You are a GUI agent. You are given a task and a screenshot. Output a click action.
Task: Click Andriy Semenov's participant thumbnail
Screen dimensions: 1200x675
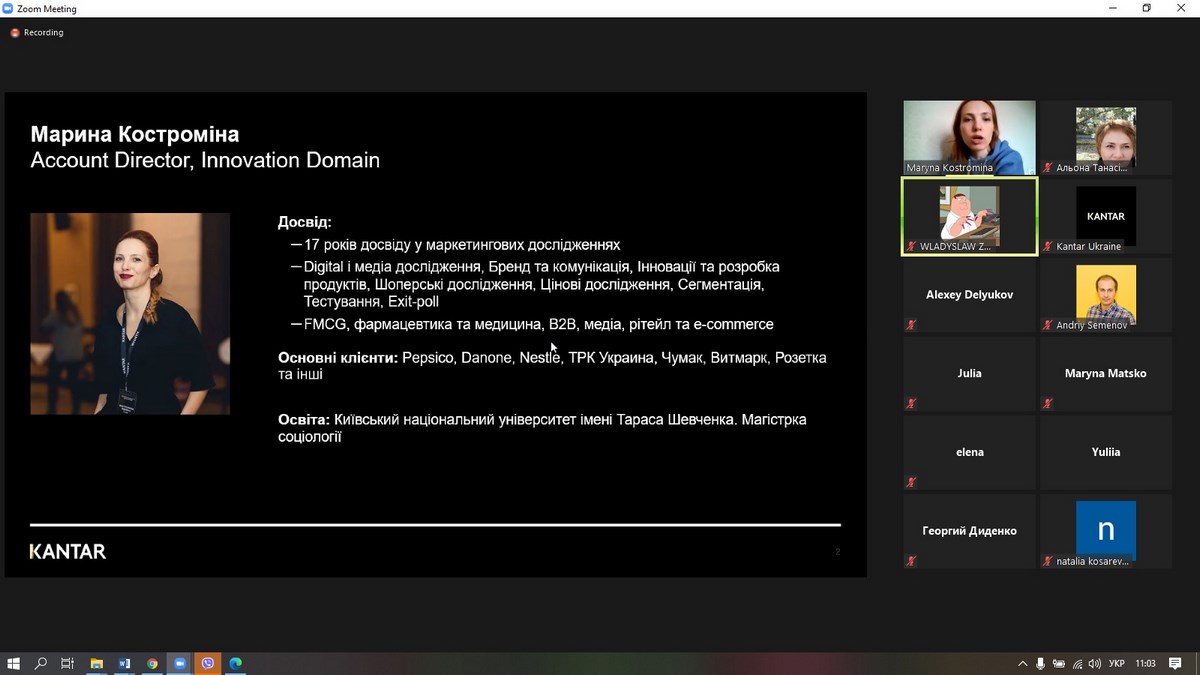pyautogui.click(x=1105, y=295)
